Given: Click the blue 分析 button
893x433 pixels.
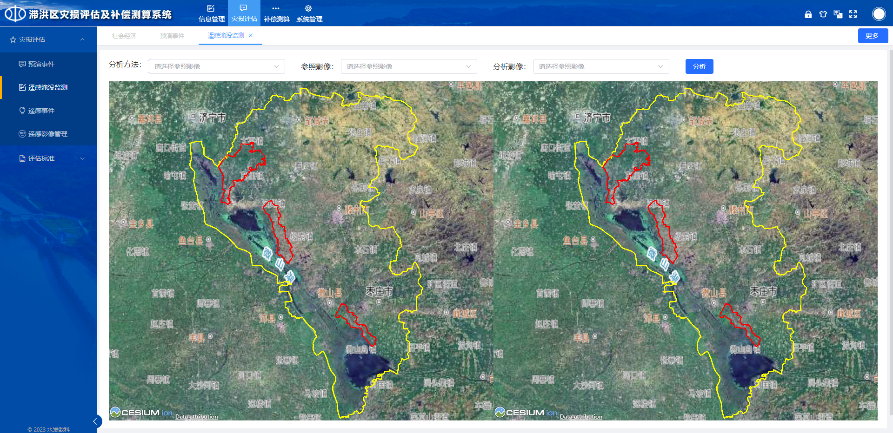Looking at the screenshot, I should click(699, 66).
